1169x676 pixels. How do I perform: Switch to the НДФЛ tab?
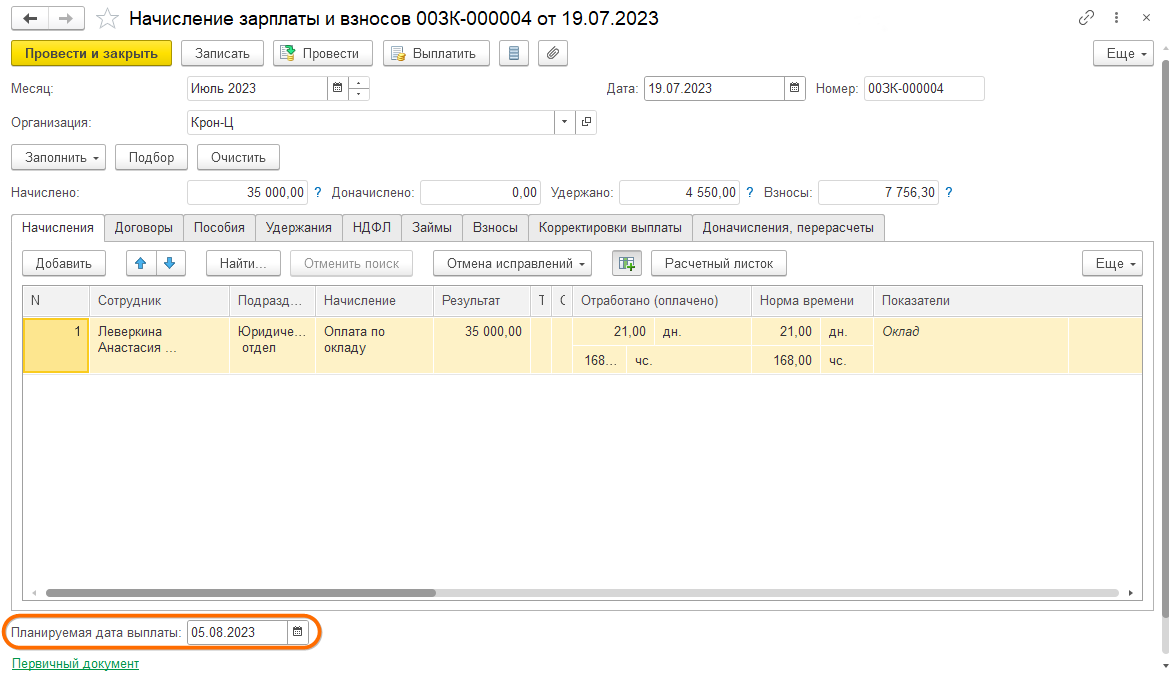tap(372, 228)
